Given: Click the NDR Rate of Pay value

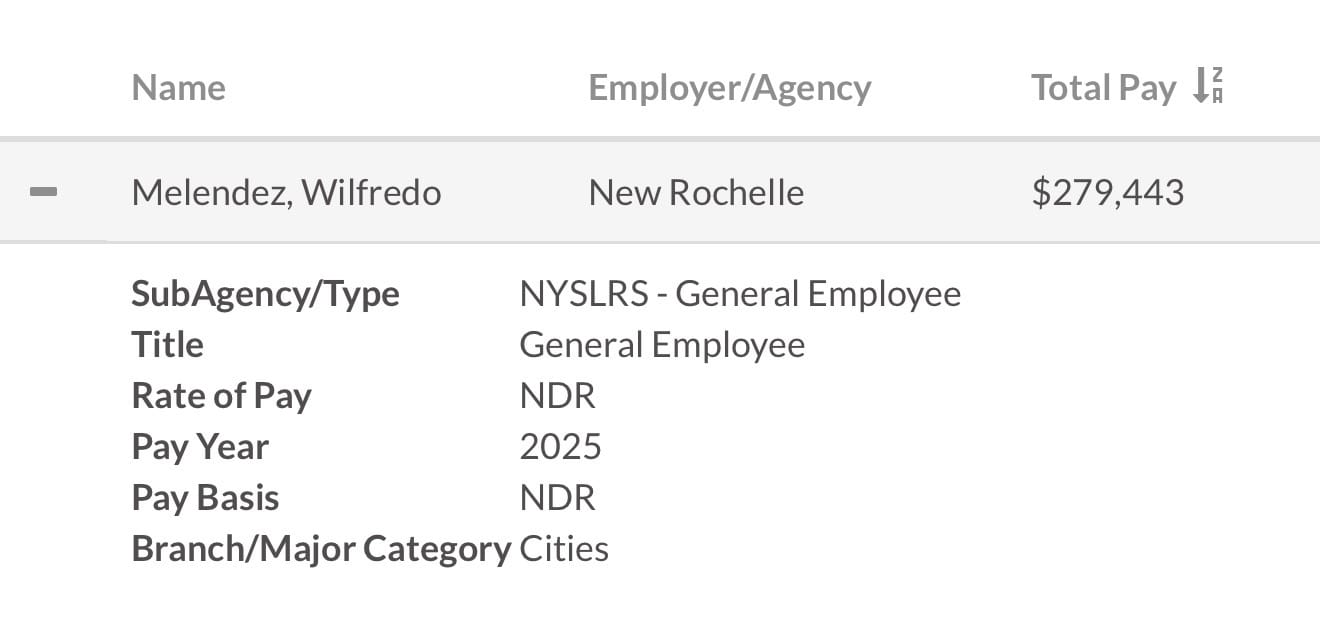Looking at the screenshot, I should pos(557,396).
